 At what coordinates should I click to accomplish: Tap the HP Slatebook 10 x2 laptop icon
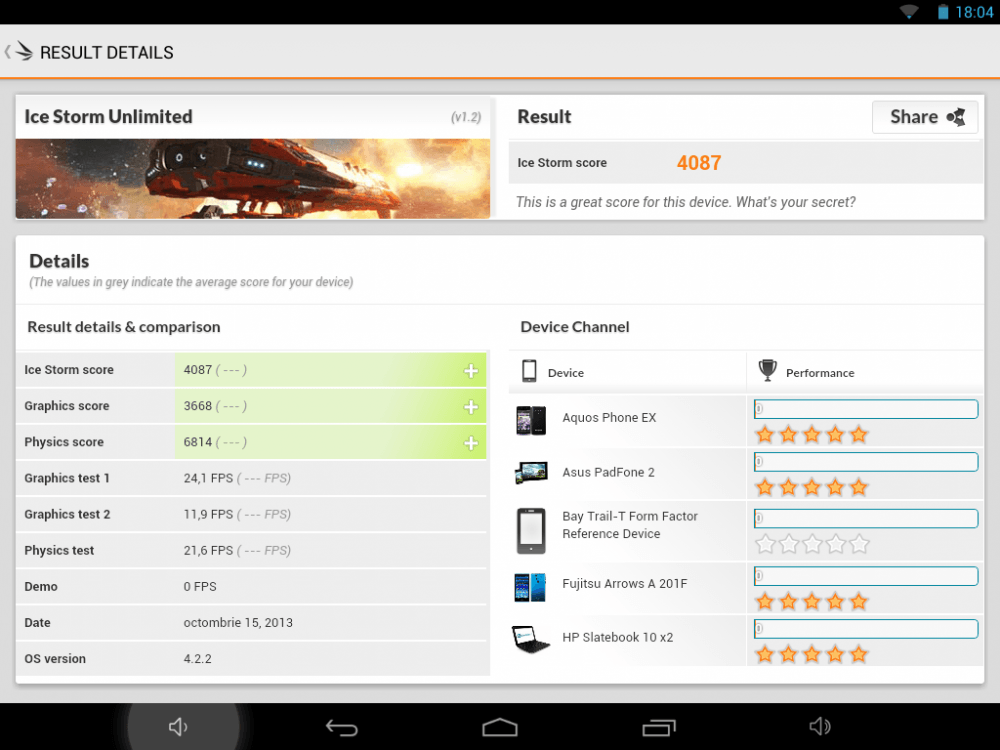(x=531, y=639)
